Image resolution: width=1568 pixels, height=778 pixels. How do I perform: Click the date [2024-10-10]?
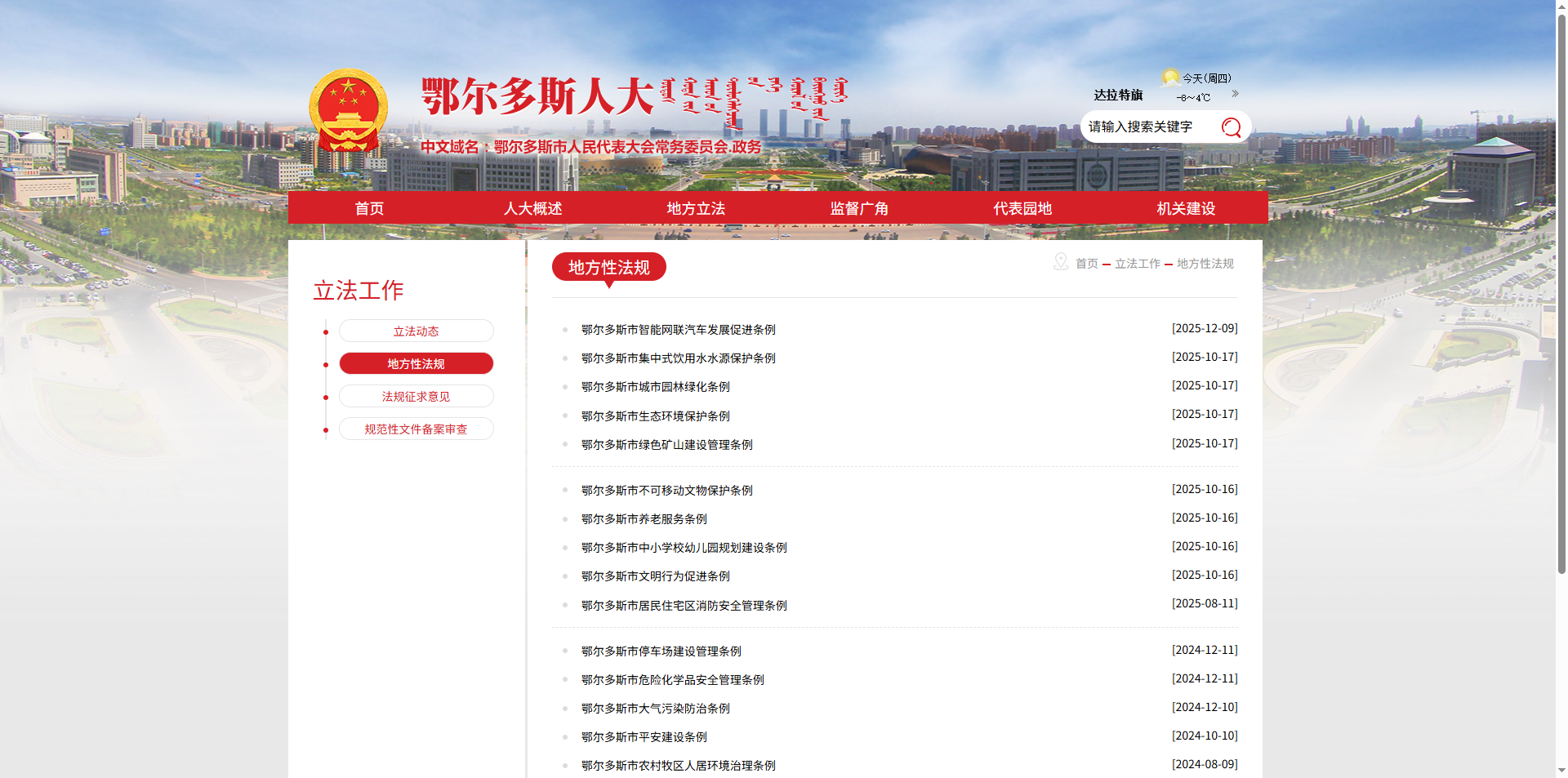point(1205,736)
